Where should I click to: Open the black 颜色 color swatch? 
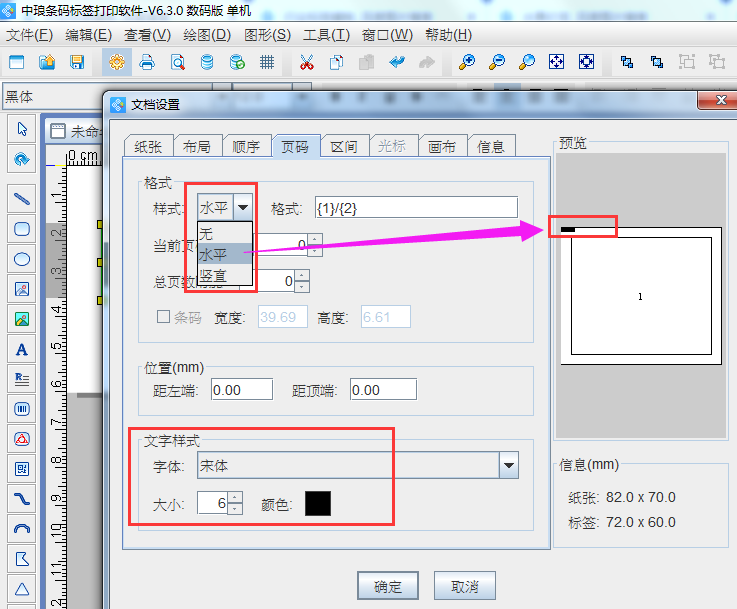tap(318, 504)
